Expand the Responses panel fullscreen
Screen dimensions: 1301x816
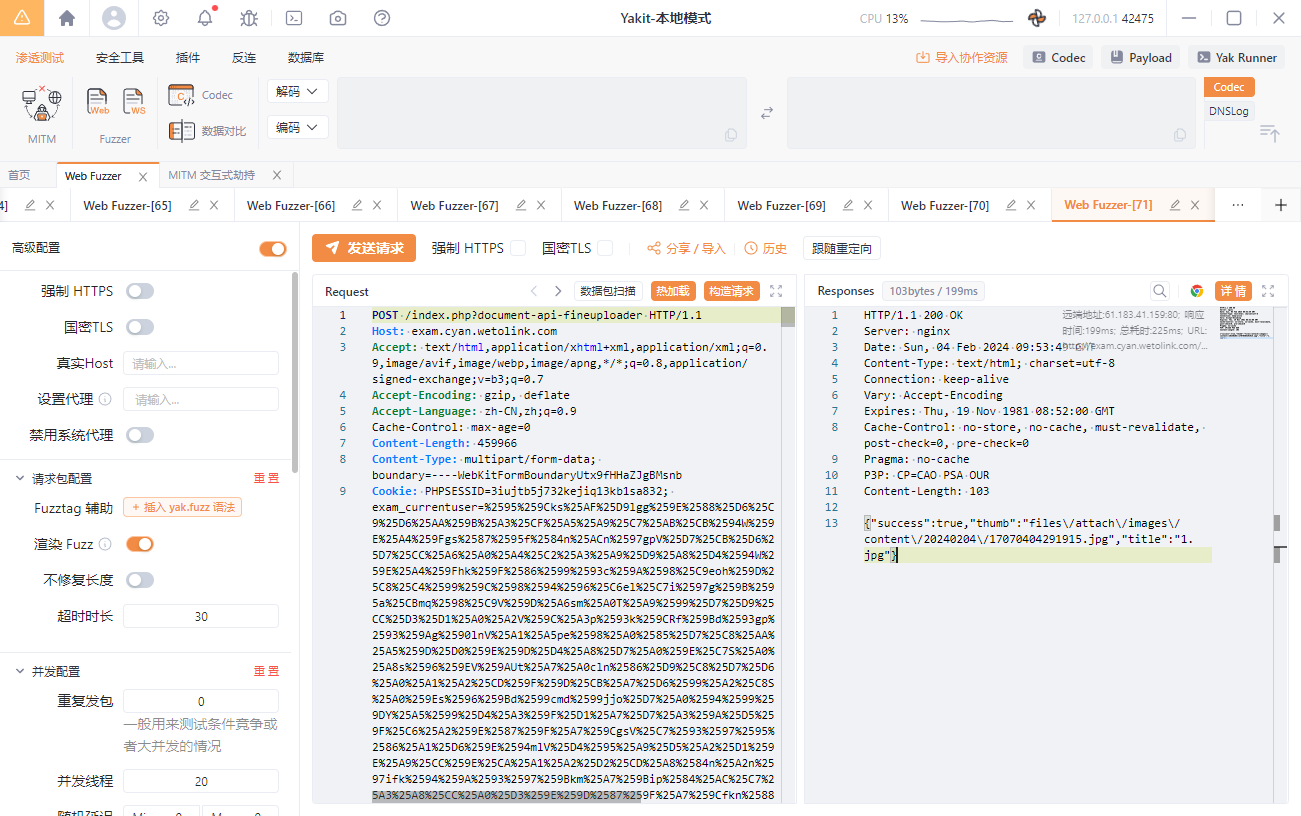coord(1268,291)
